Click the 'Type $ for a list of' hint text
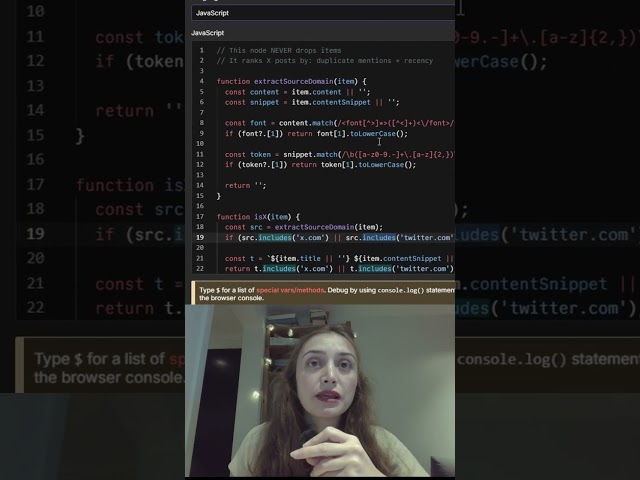Image resolution: width=640 pixels, height=480 pixels. tap(227, 290)
